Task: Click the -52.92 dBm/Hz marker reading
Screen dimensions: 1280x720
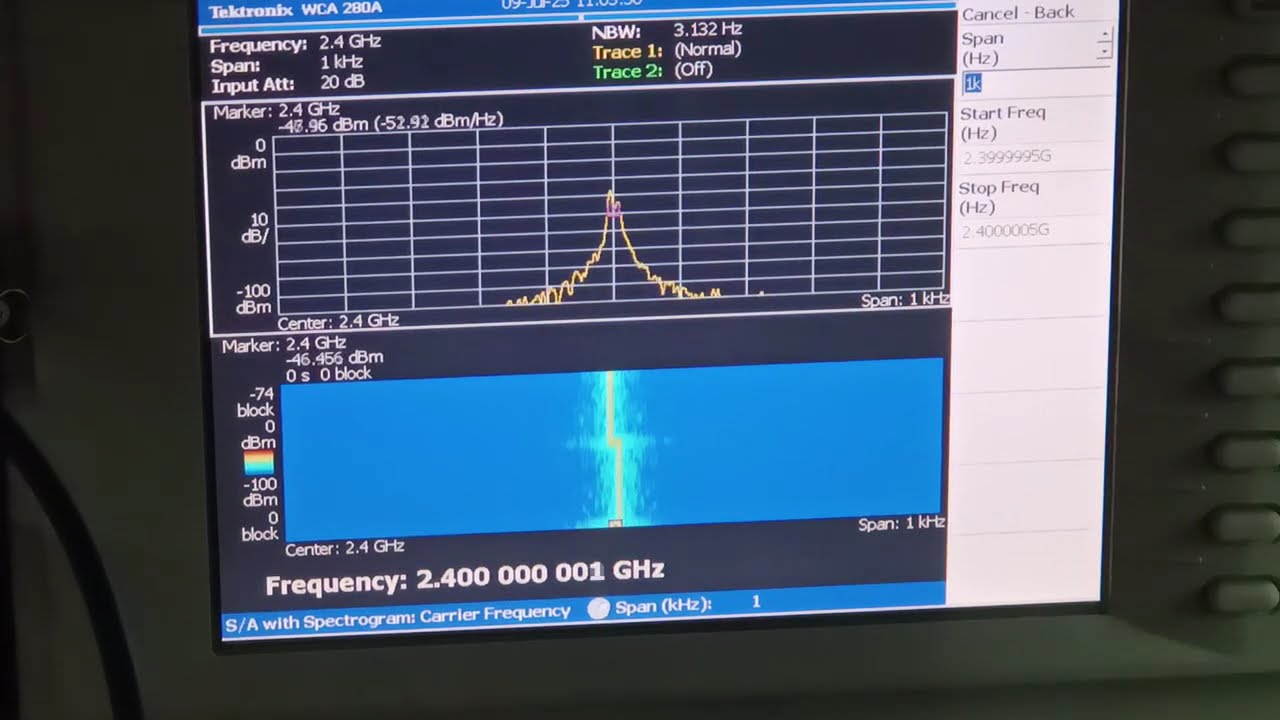Action: point(438,121)
